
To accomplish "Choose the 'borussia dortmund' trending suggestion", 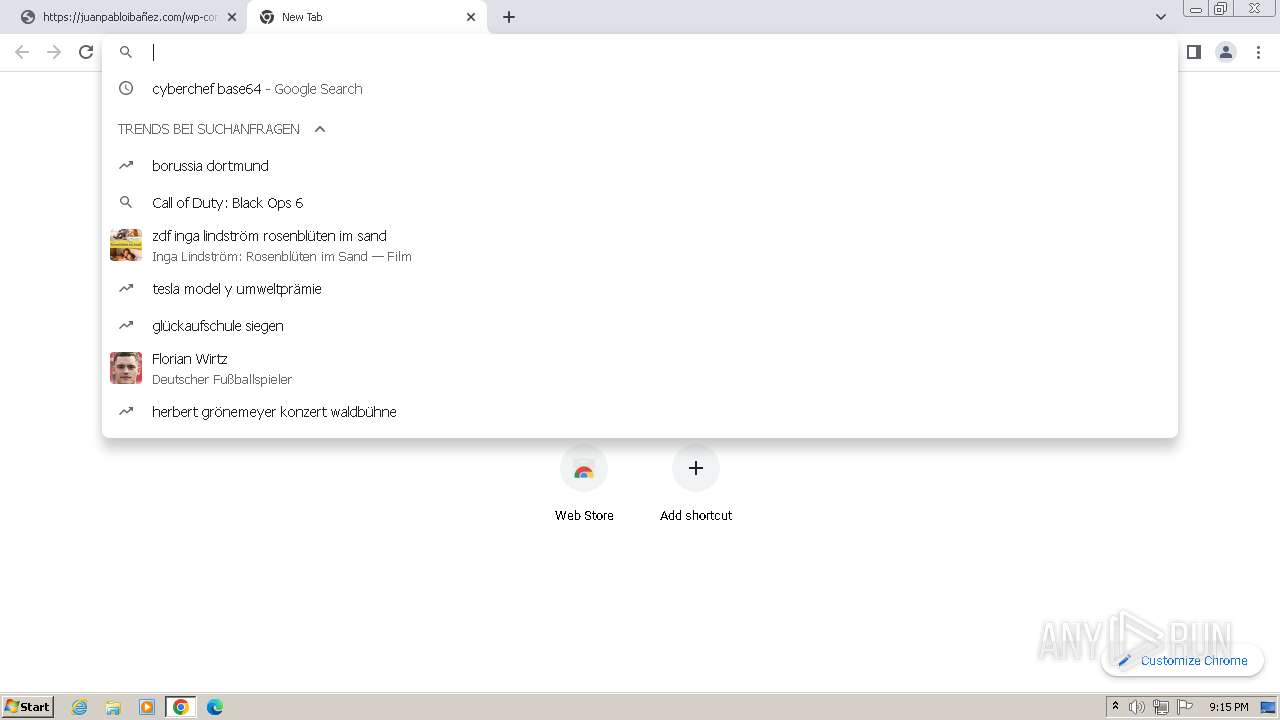I will [640, 166].
